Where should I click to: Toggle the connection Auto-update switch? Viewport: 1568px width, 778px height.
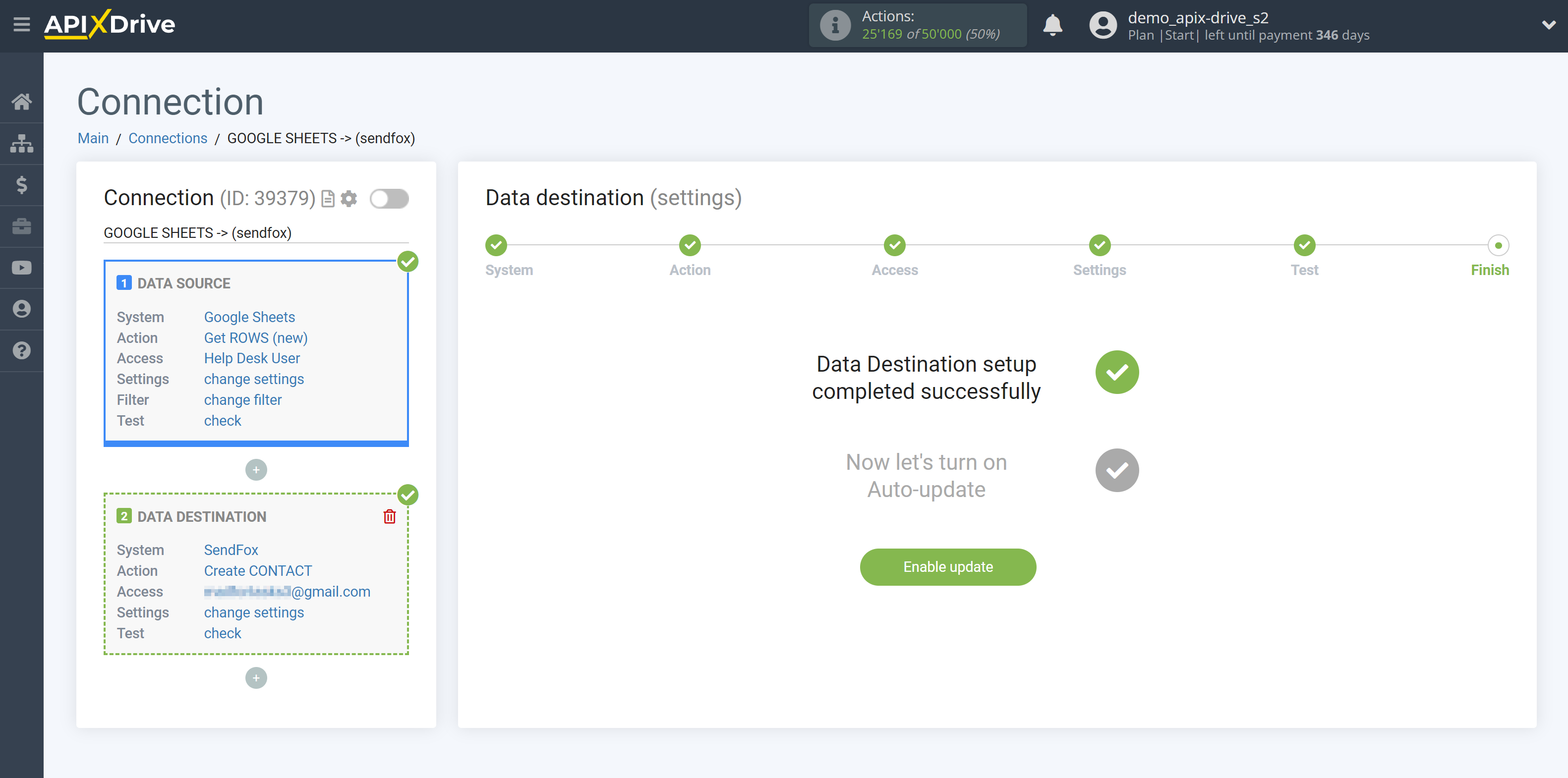click(x=389, y=198)
